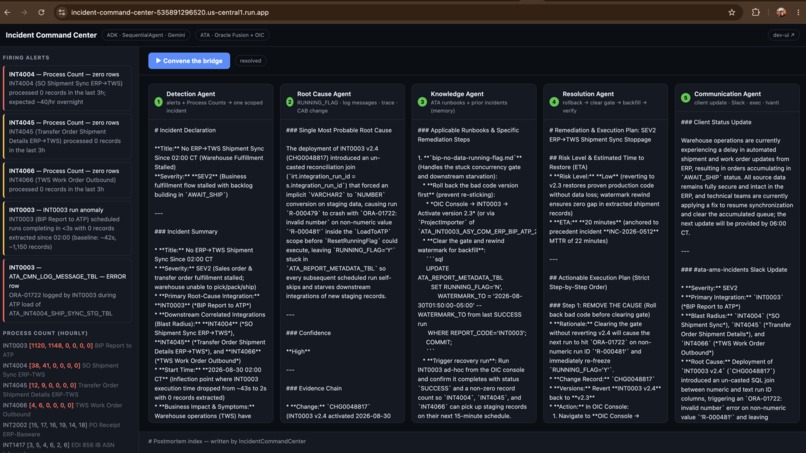Click the step 5 Communication Agent badge
Image resolution: width=806 pixels, height=453 pixels.
click(685, 98)
